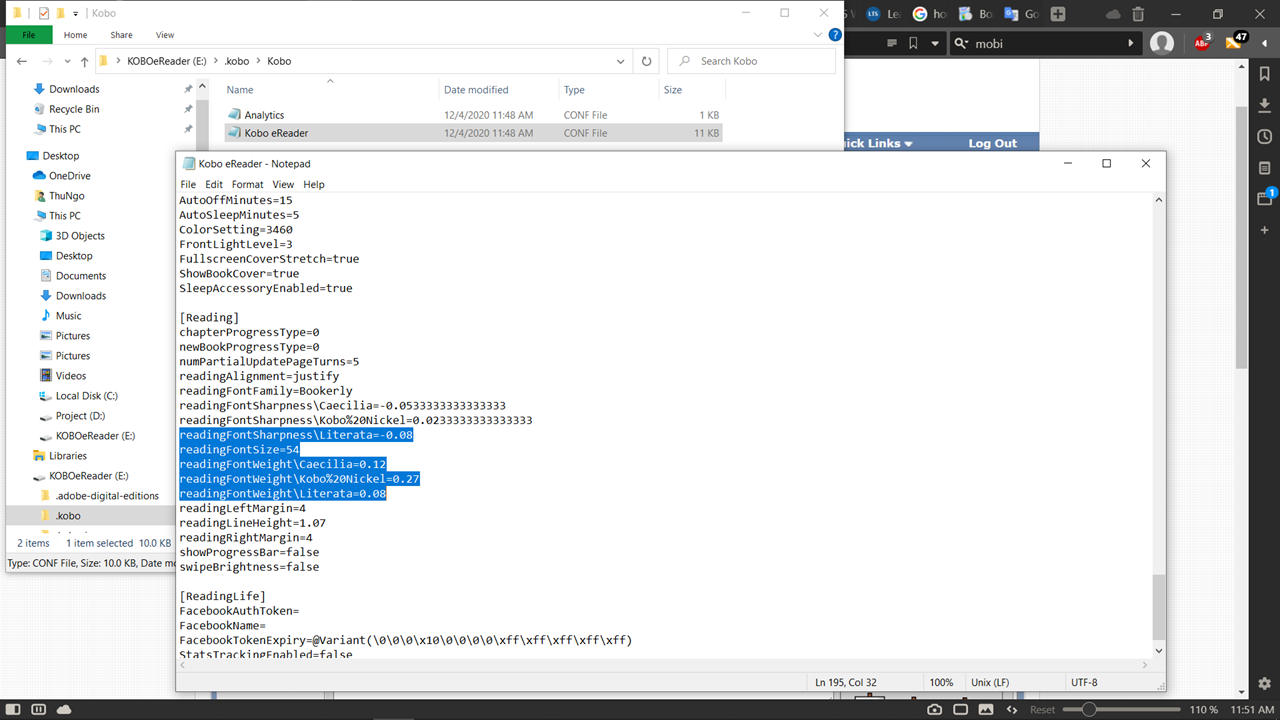Open Music folder in the tree
This screenshot has width=1280, height=720.
click(x=69, y=316)
